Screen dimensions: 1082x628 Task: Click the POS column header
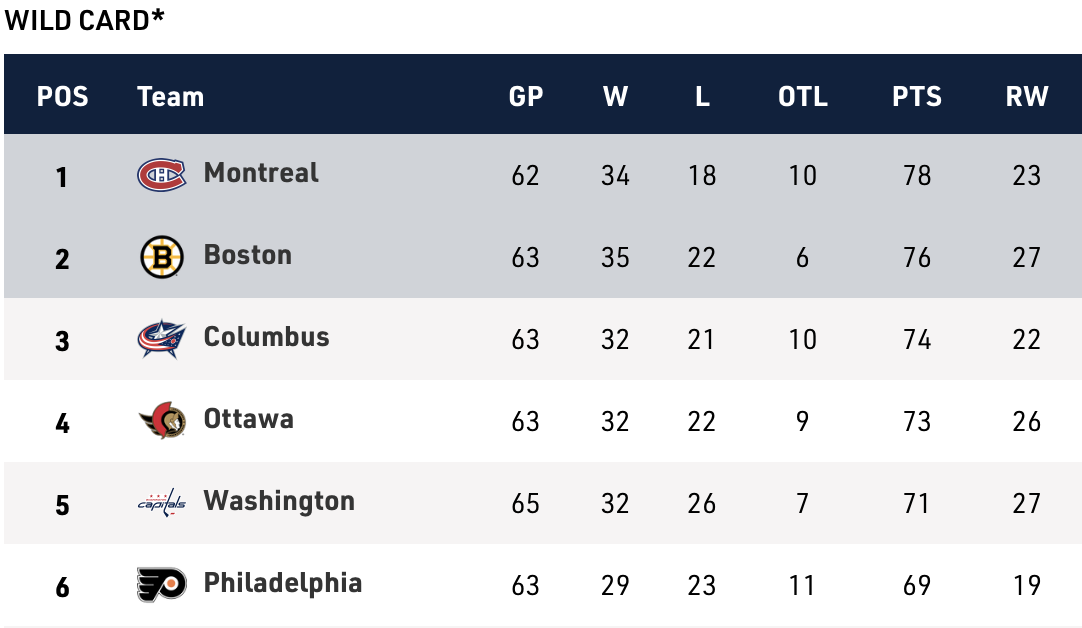coord(63,97)
